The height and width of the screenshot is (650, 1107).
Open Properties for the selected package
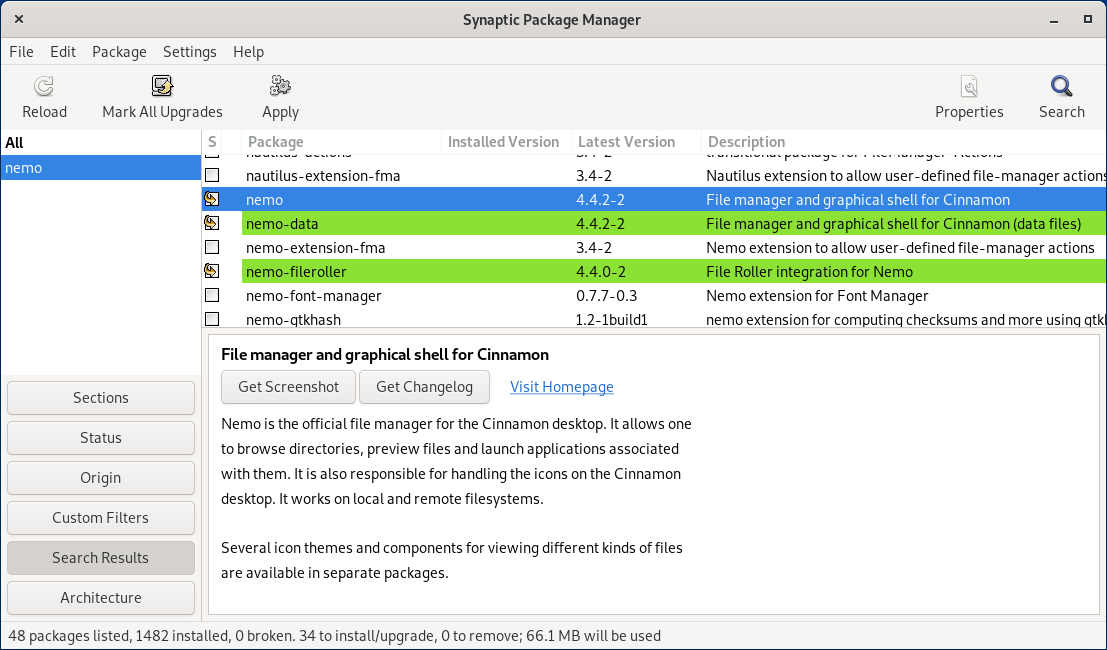tap(968, 96)
